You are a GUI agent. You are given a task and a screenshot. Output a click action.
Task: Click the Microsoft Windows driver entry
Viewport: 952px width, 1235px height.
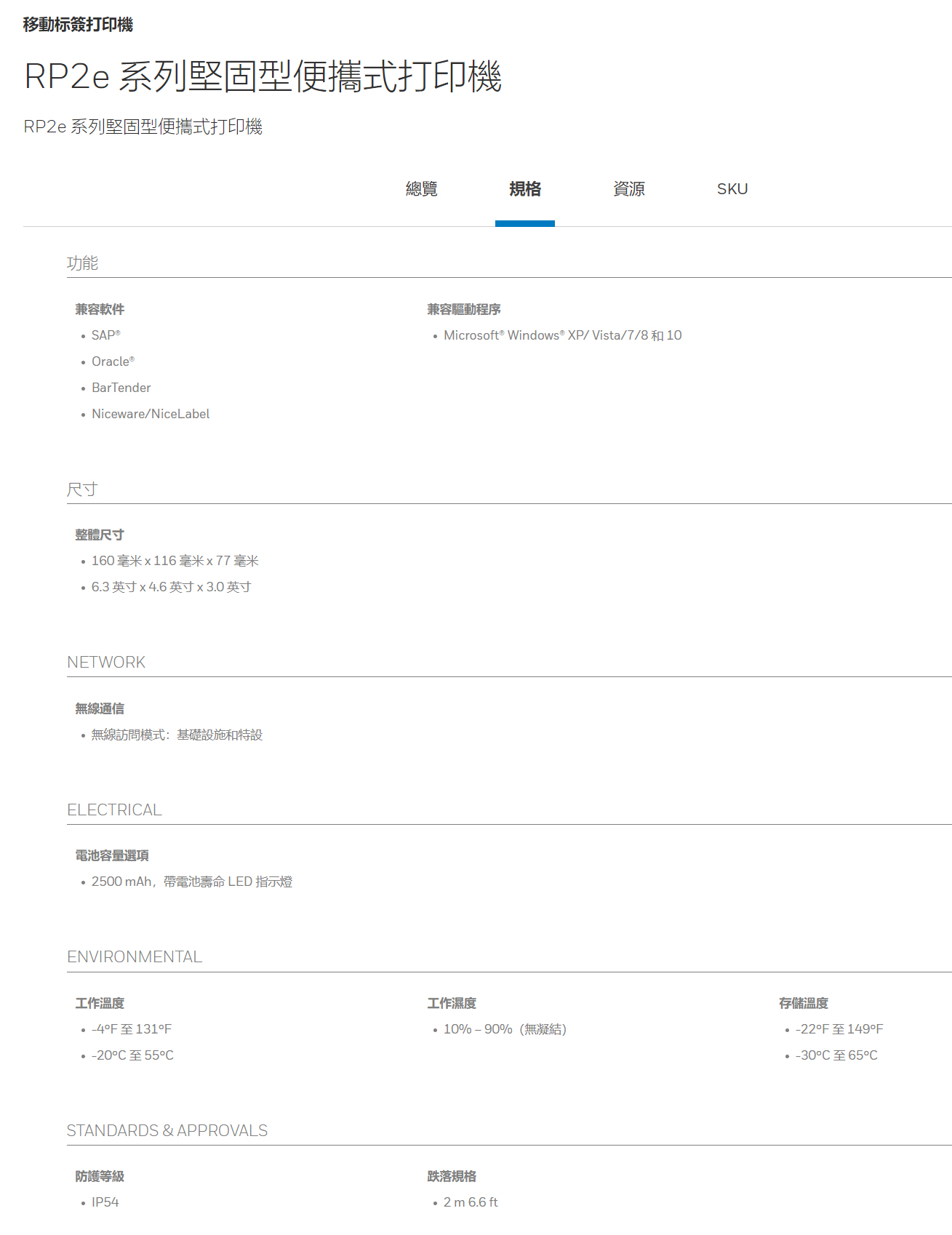(562, 335)
